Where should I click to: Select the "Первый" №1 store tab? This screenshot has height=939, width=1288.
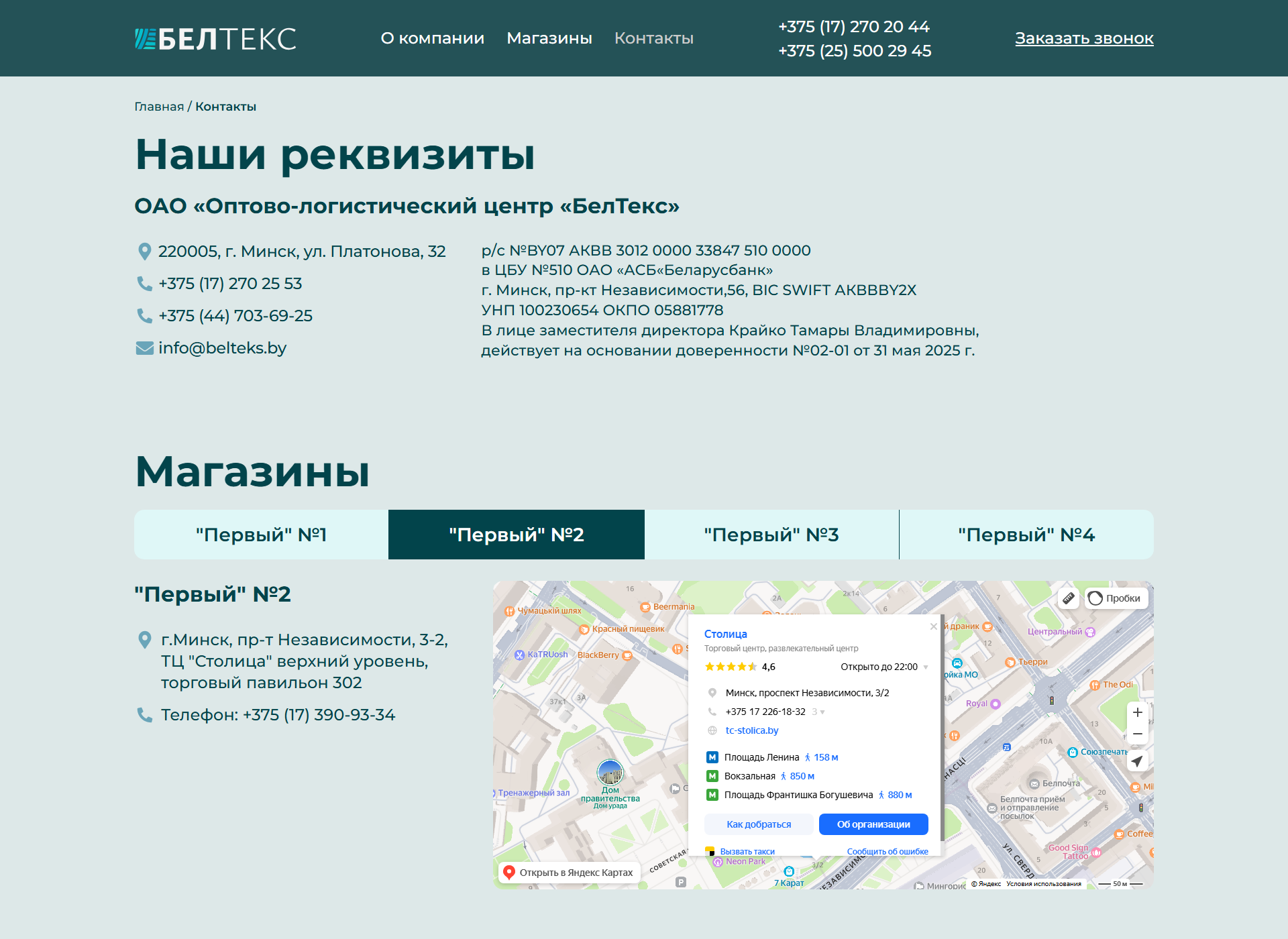[262, 535]
